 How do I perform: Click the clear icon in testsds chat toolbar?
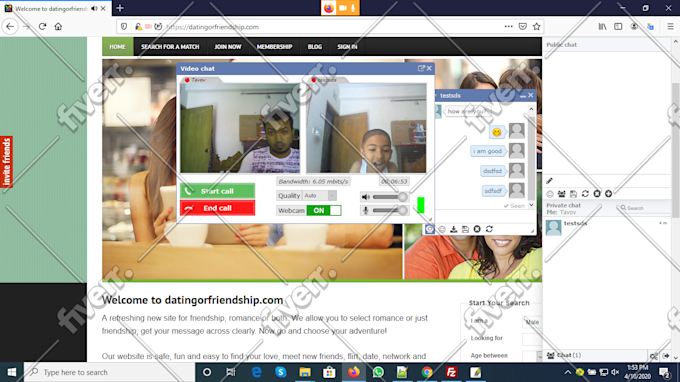(x=477, y=229)
